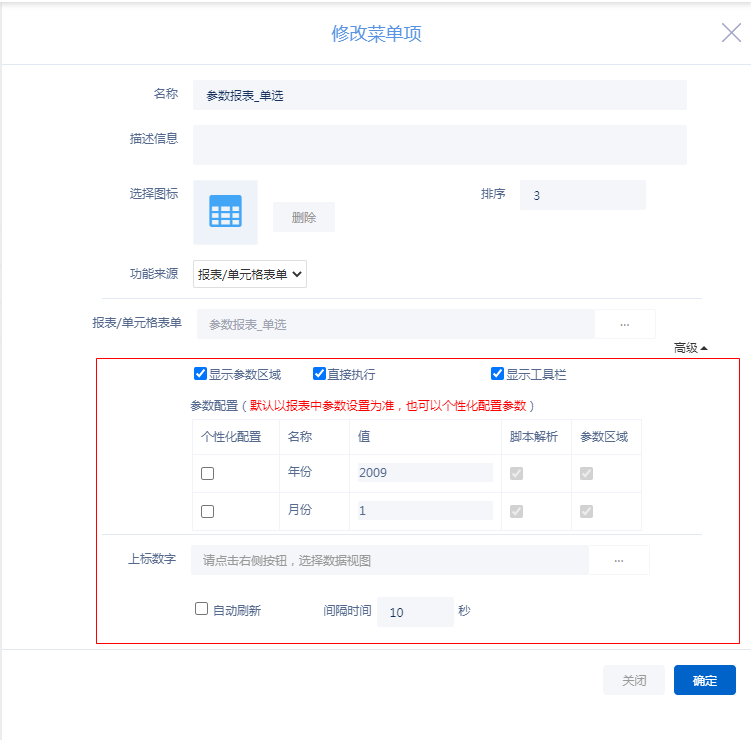Click into the 描述信息 field
Viewport: 751px width, 740px height.
click(439, 145)
